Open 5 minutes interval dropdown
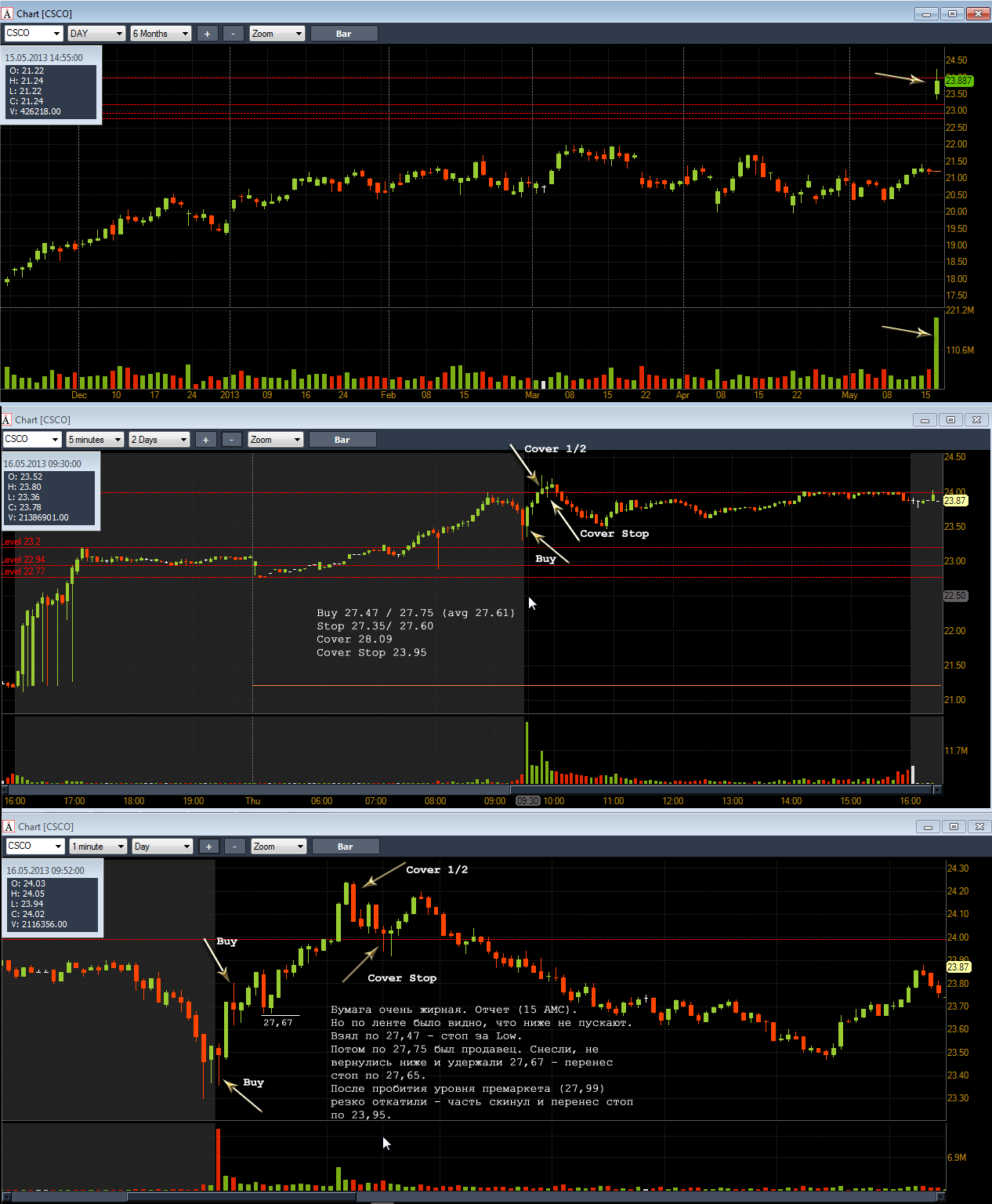This screenshot has width=992, height=1204. click(95, 439)
